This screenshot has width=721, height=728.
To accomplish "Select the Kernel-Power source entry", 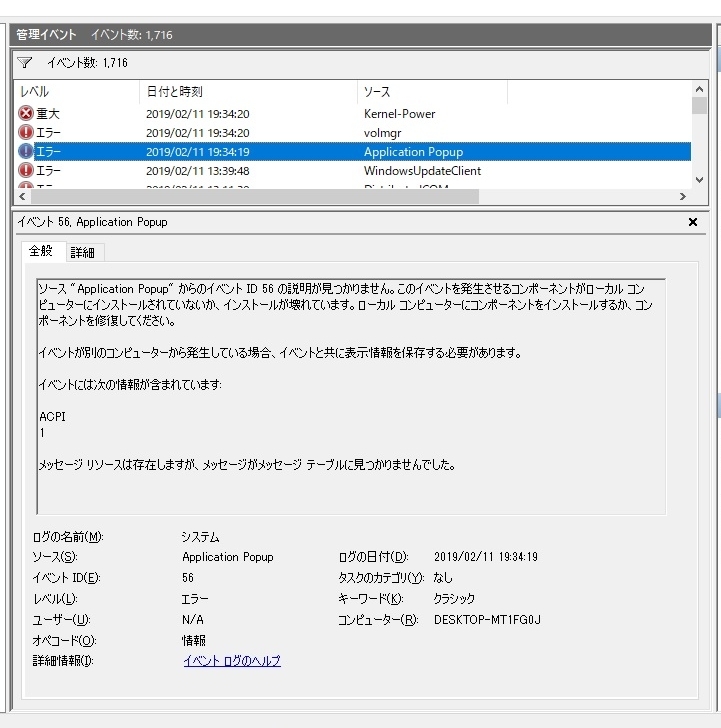I will pos(399,114).
